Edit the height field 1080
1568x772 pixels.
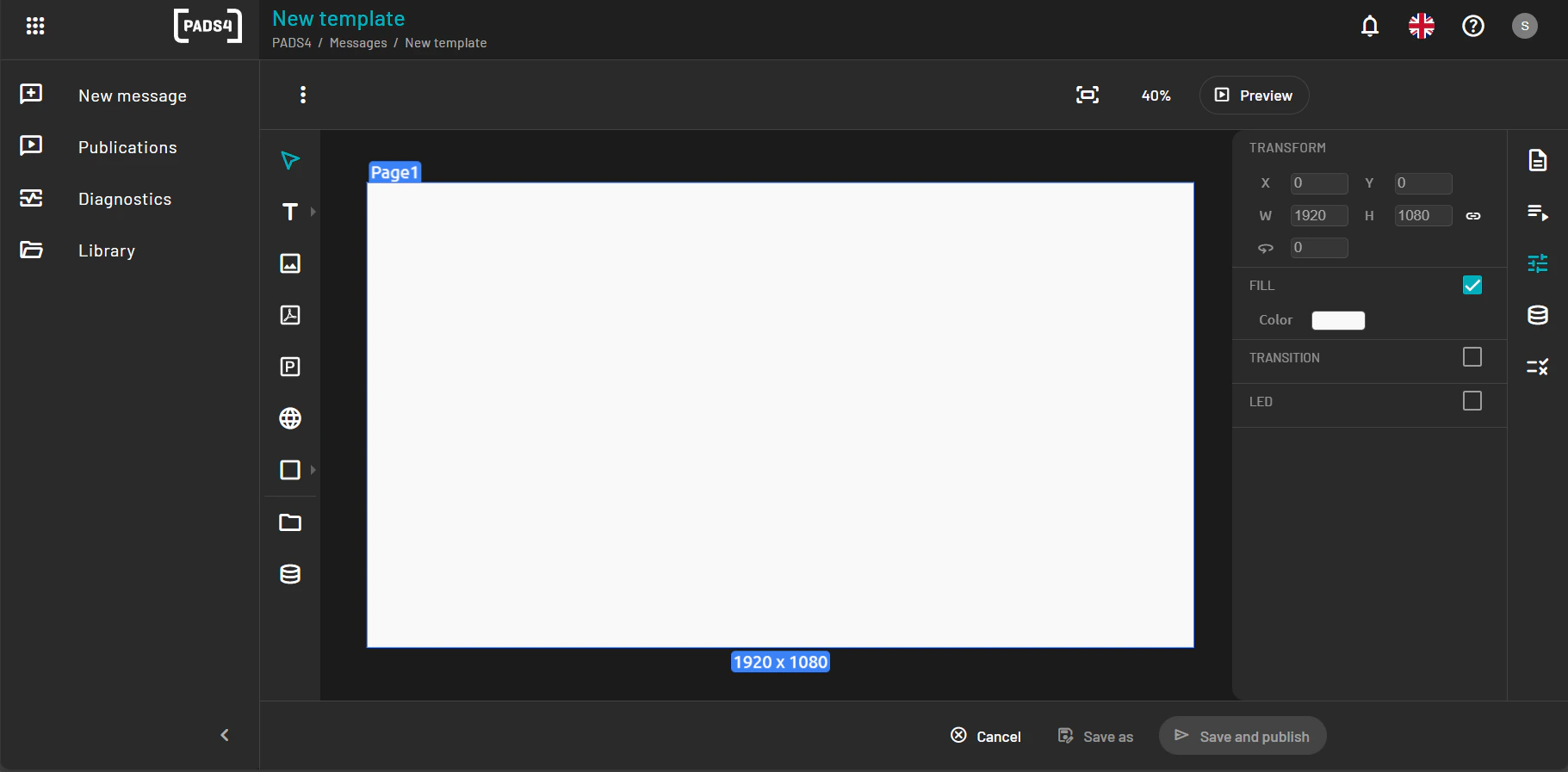1423,215
